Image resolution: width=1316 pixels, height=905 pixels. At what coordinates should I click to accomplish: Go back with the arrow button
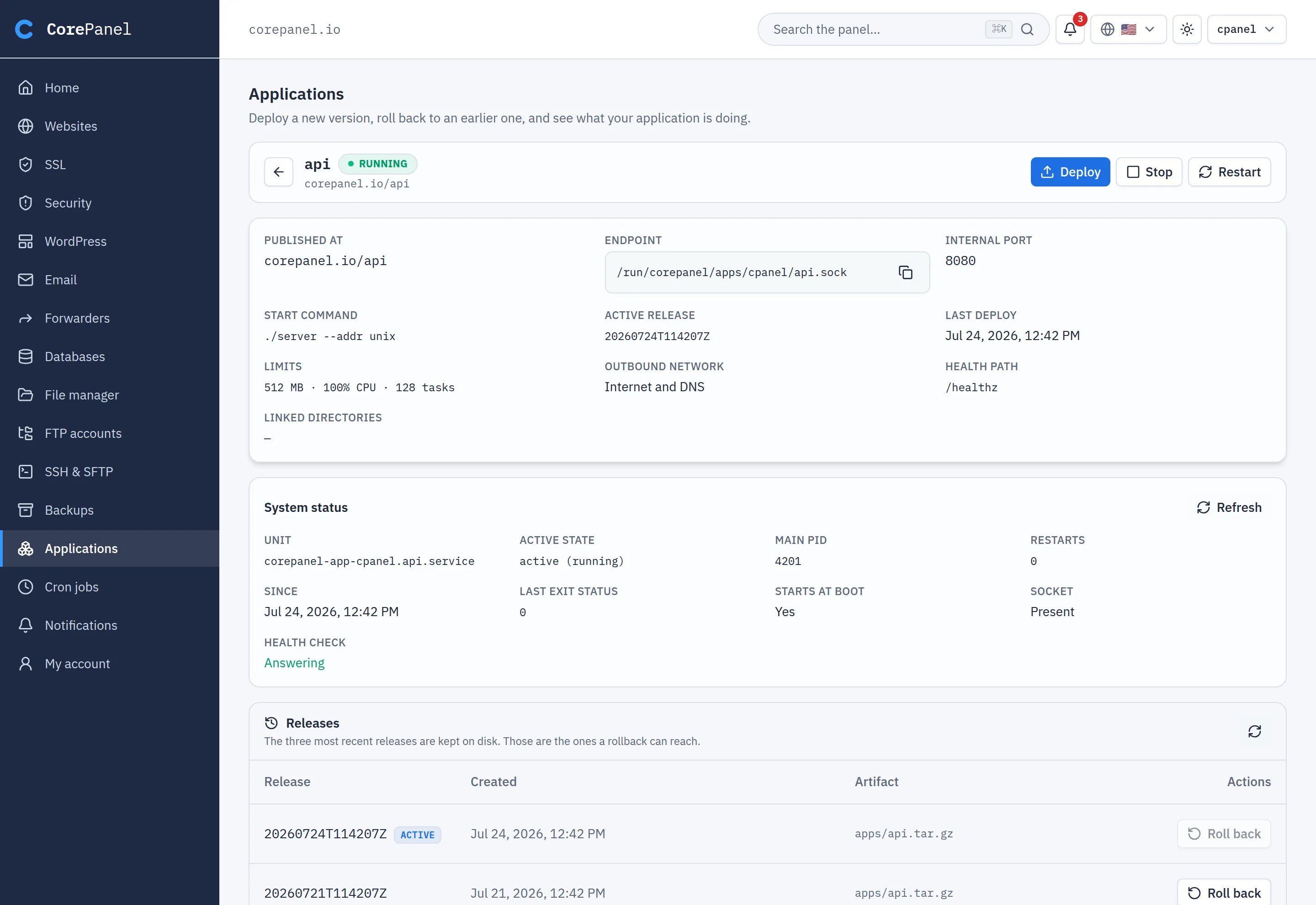pyautogui.click(x=278, y=172)
